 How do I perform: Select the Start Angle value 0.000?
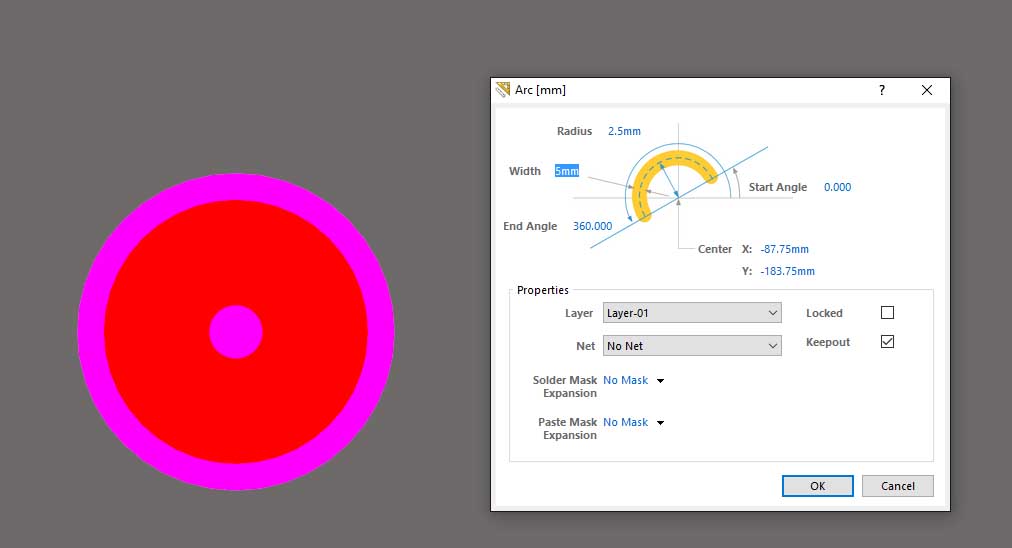(x=837, y=187)
